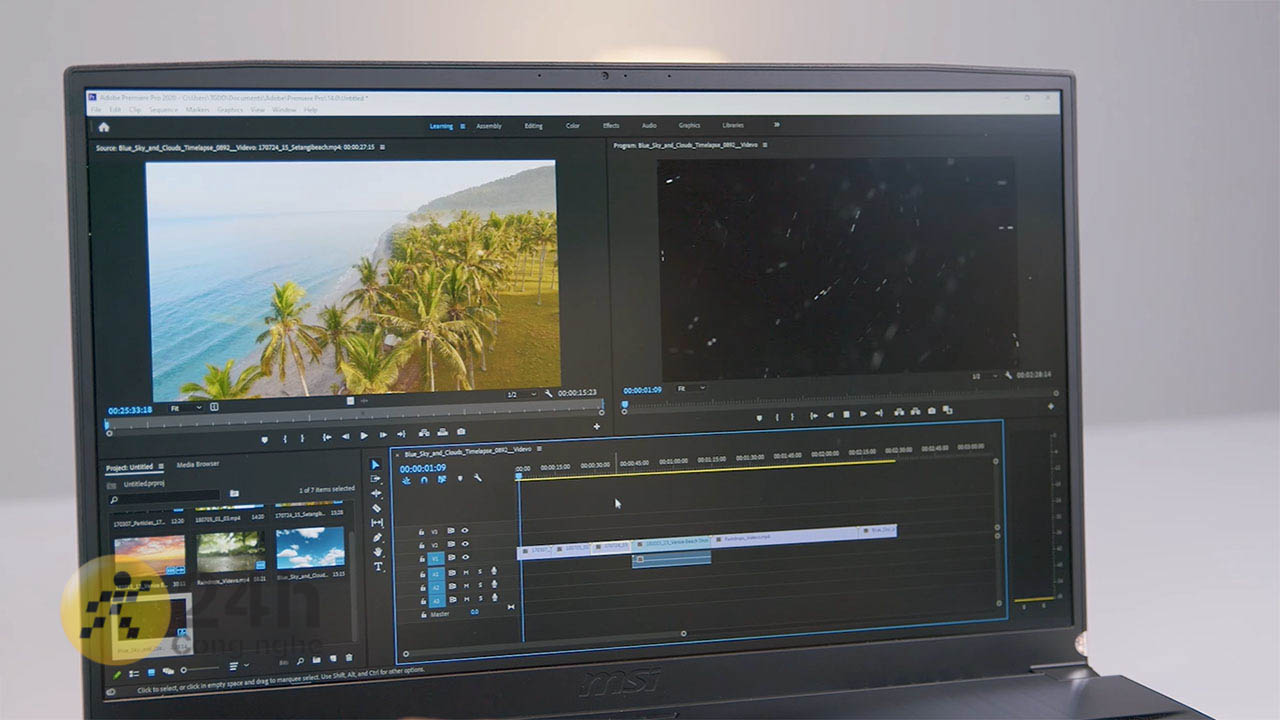The height and width of the screenshot is (720, 1280).
Task: Select the Track Select Forward tool
Action: pyautogui.click(x=375, y=479)
